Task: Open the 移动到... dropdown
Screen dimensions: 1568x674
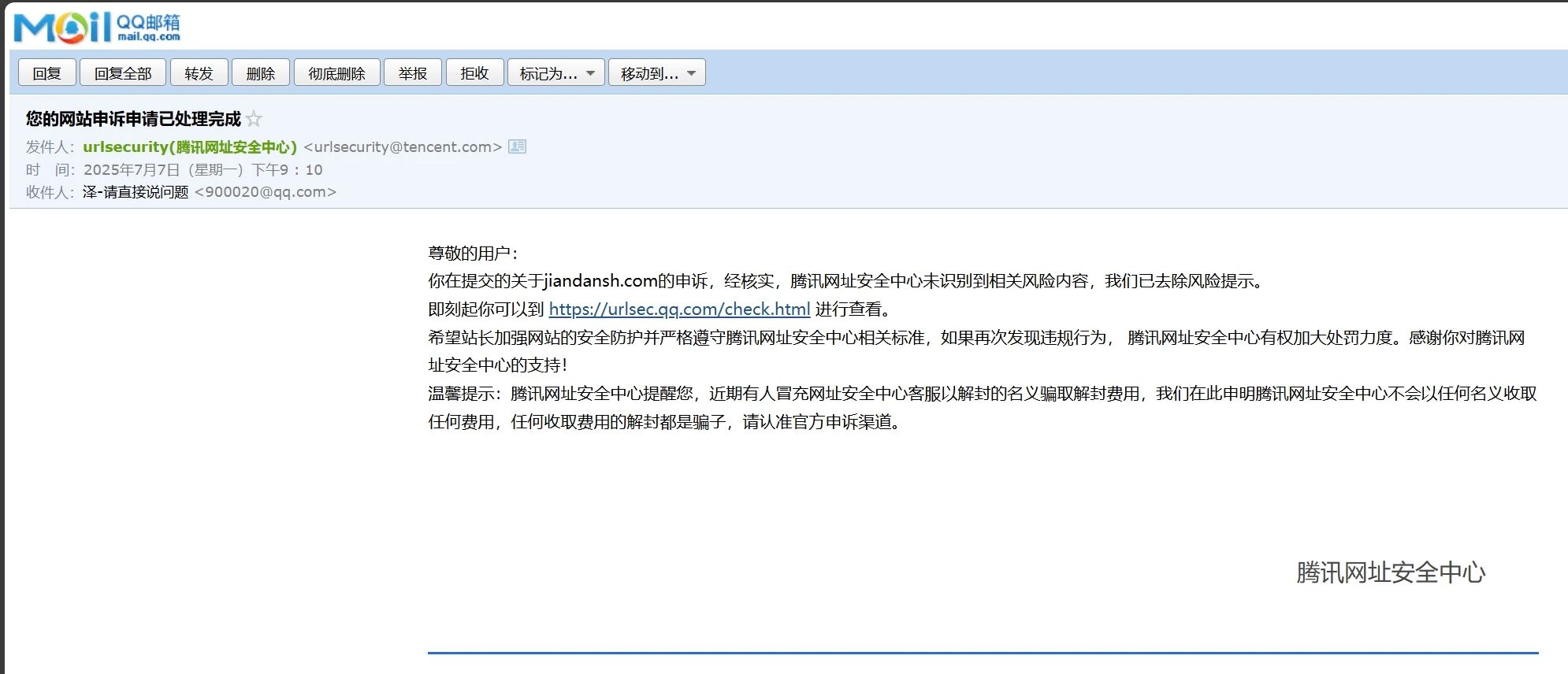Action: pos(657,72)
